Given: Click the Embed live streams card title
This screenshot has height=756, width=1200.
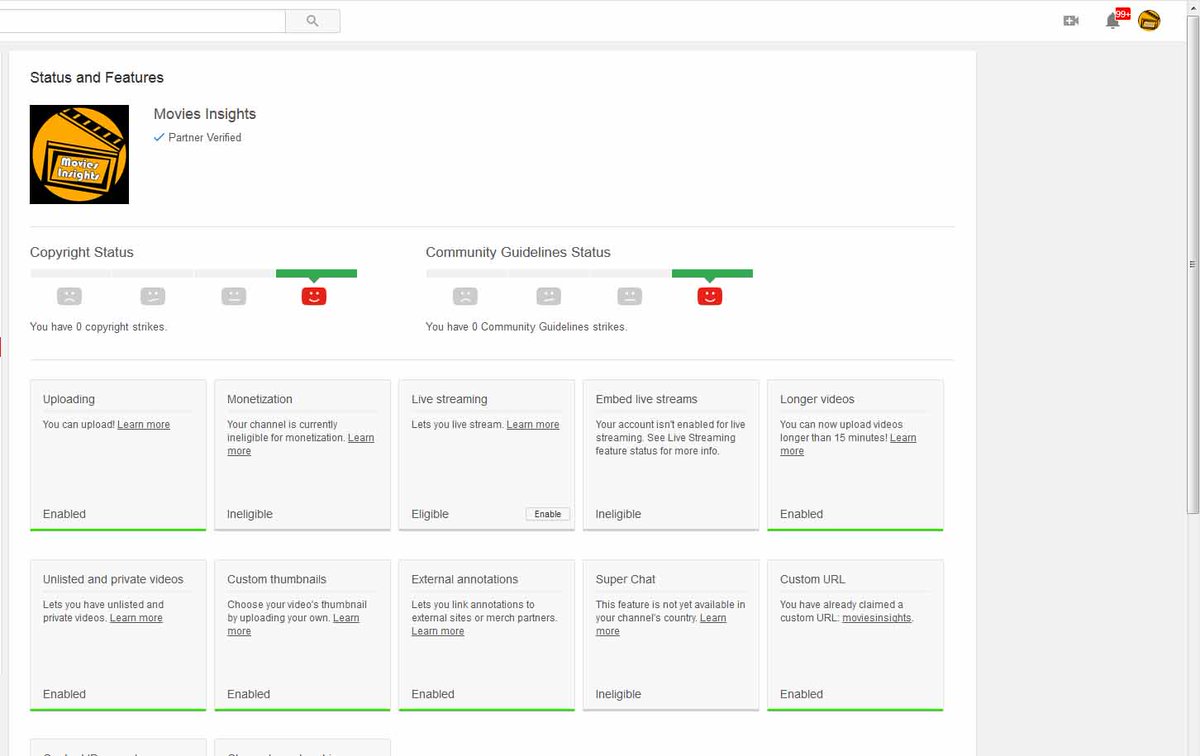Looking at the screenshot, I should 647,399.
